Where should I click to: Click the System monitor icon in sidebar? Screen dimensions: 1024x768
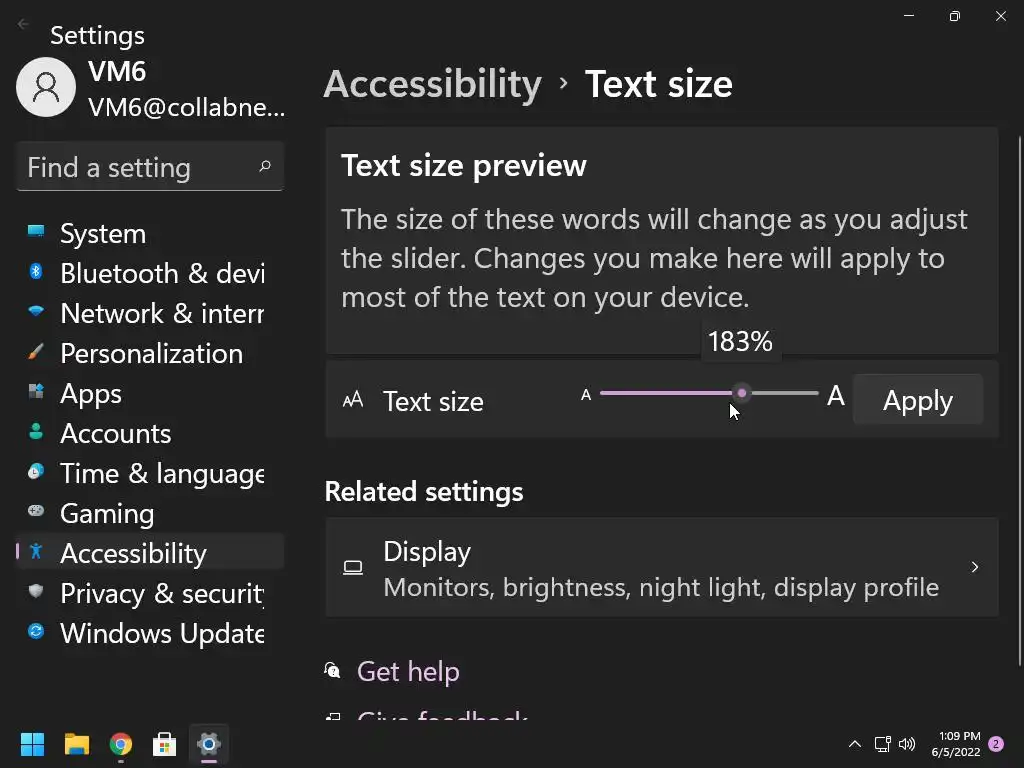click(36, 231)
